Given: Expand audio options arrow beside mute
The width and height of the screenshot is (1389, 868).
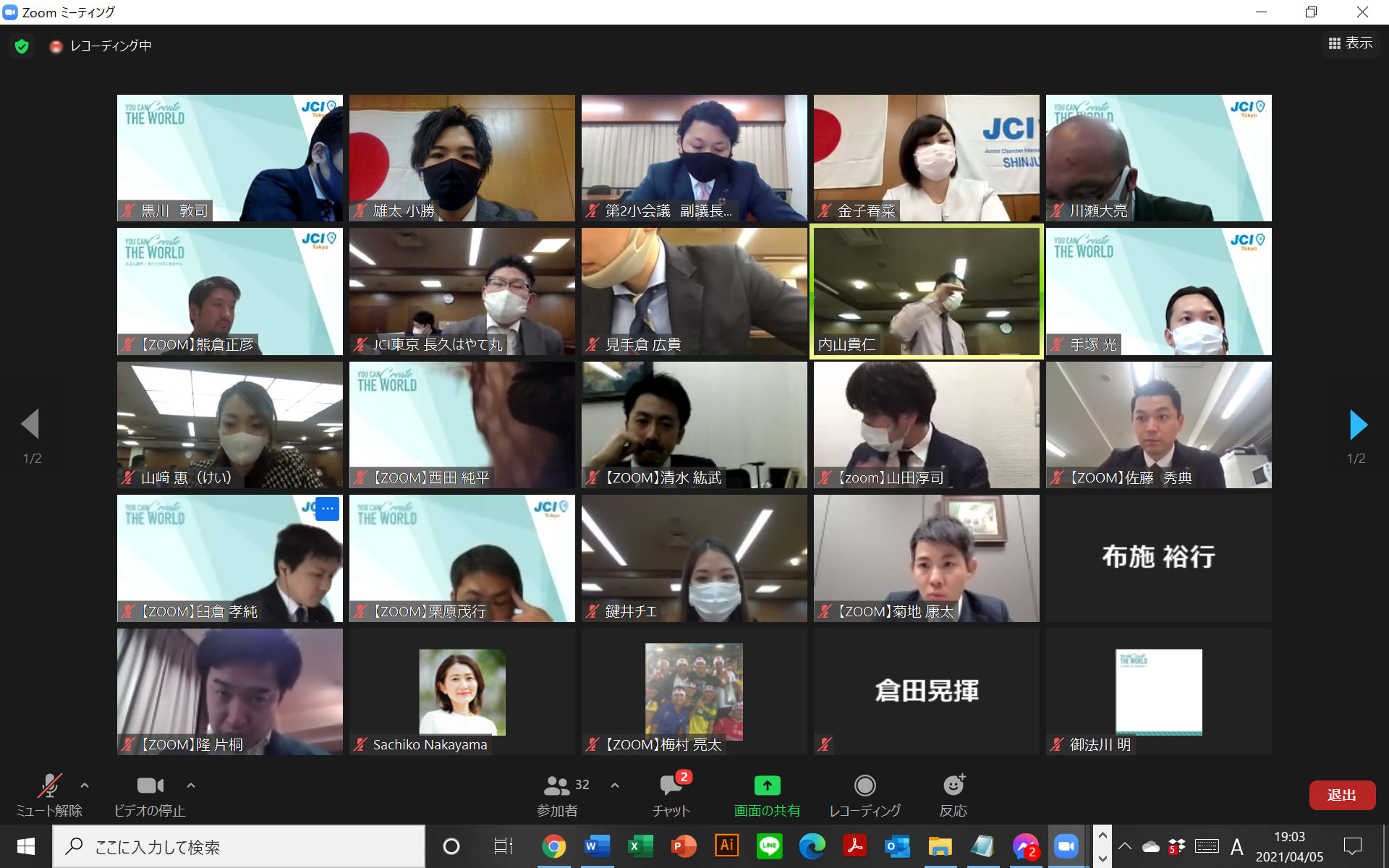Looking at the screenshot, I should 85,786.
